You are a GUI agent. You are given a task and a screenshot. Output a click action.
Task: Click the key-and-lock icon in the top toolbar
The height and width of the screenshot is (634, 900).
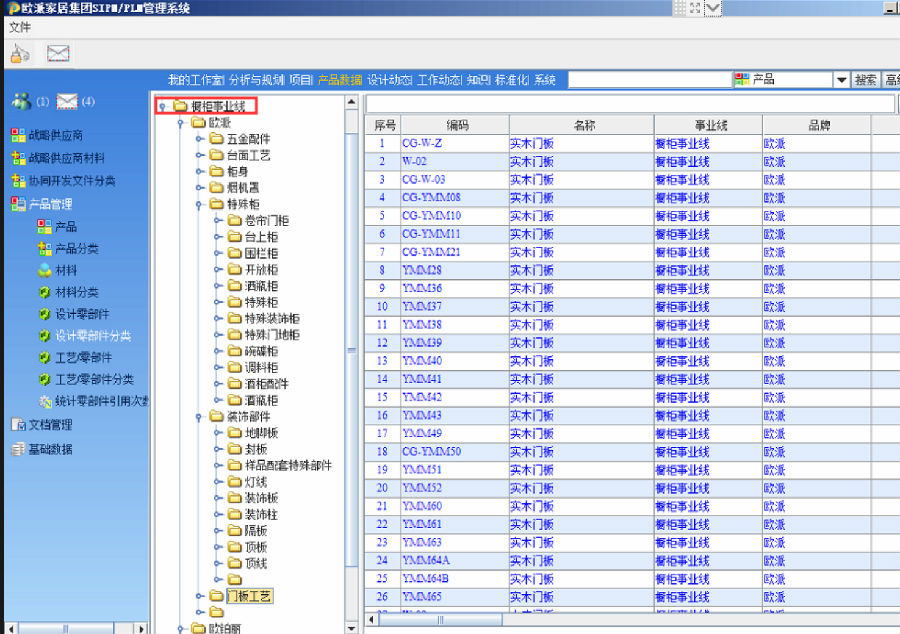(21, 54)
